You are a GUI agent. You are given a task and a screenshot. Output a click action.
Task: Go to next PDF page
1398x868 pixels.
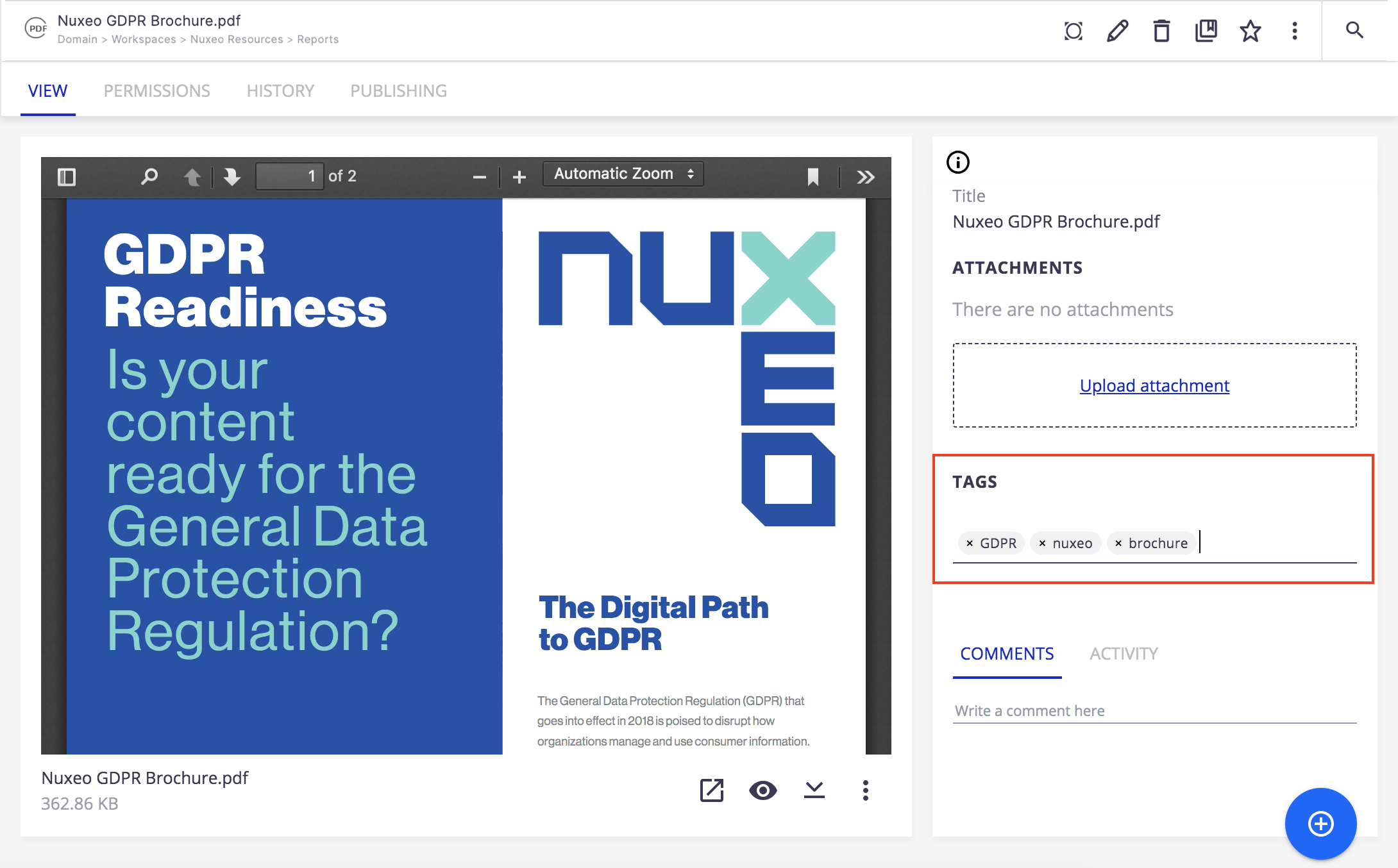point(232,176)
